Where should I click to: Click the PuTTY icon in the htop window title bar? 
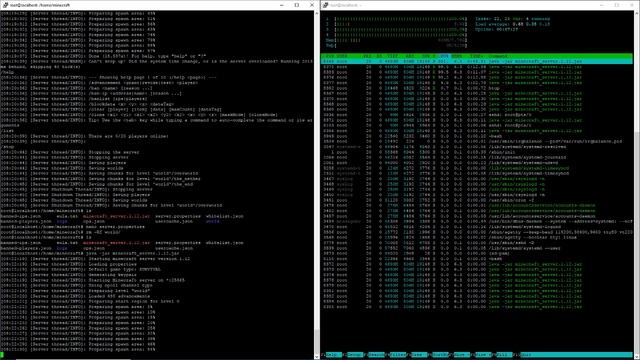click(325, 5)
